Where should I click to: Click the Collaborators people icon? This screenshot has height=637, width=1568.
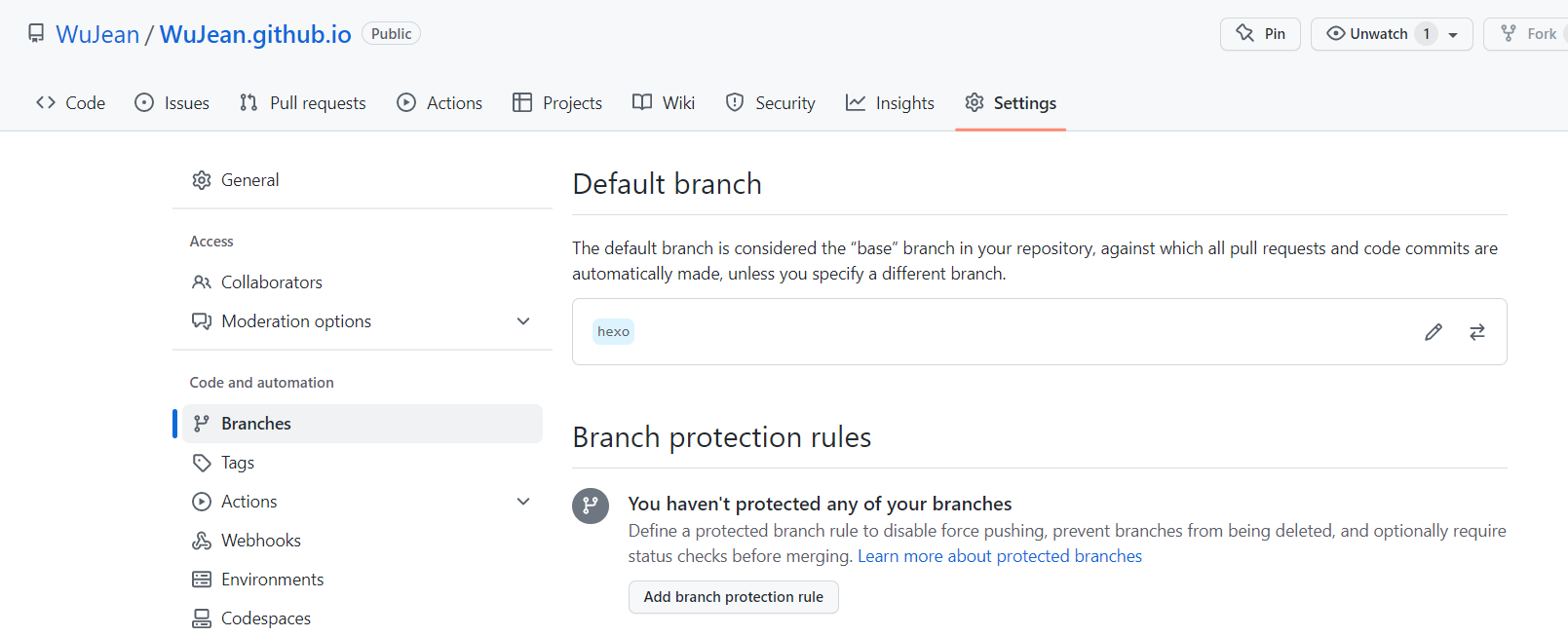pos(202,282)
